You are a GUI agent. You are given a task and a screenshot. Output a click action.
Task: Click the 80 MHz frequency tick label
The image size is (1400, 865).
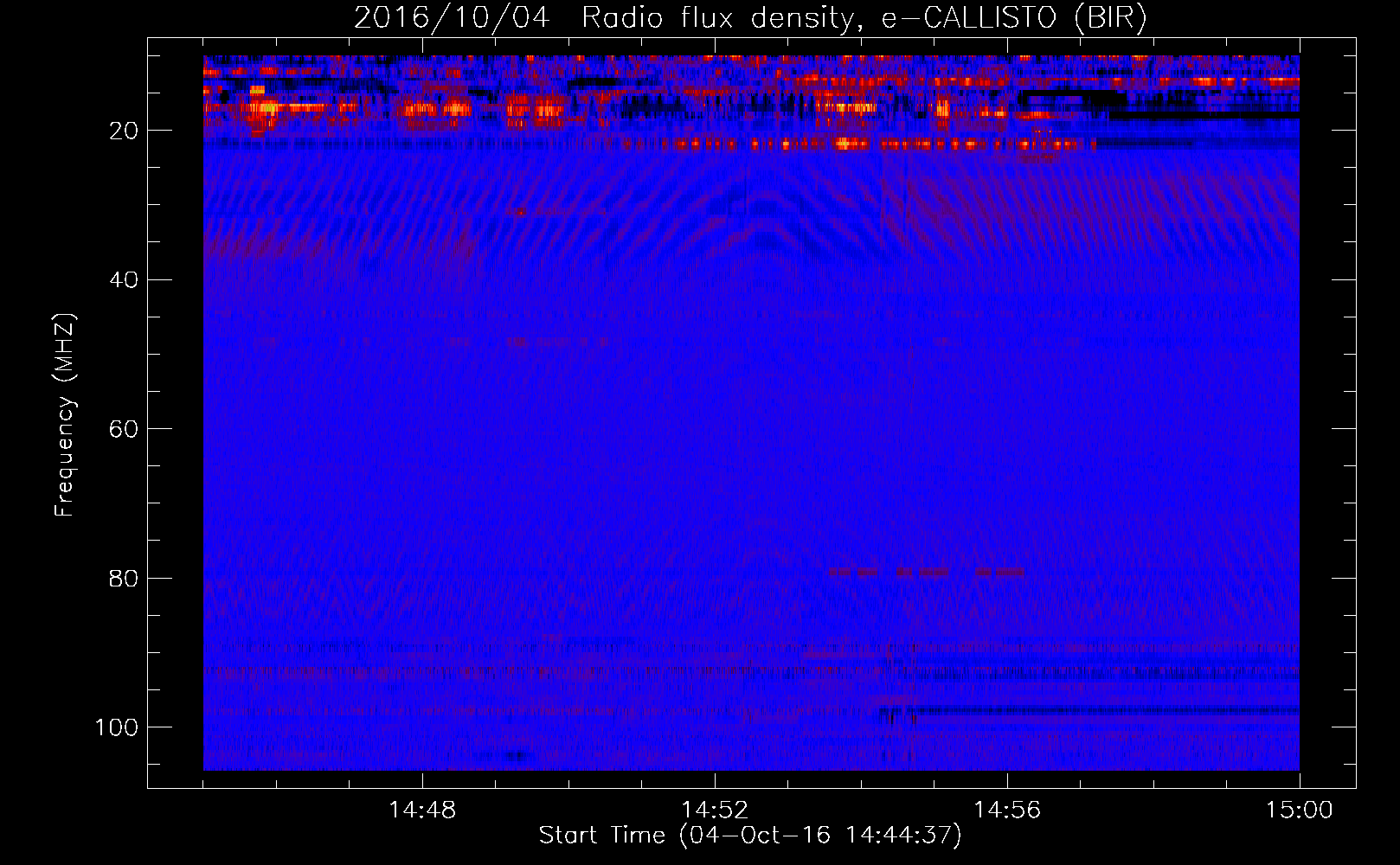124,578
